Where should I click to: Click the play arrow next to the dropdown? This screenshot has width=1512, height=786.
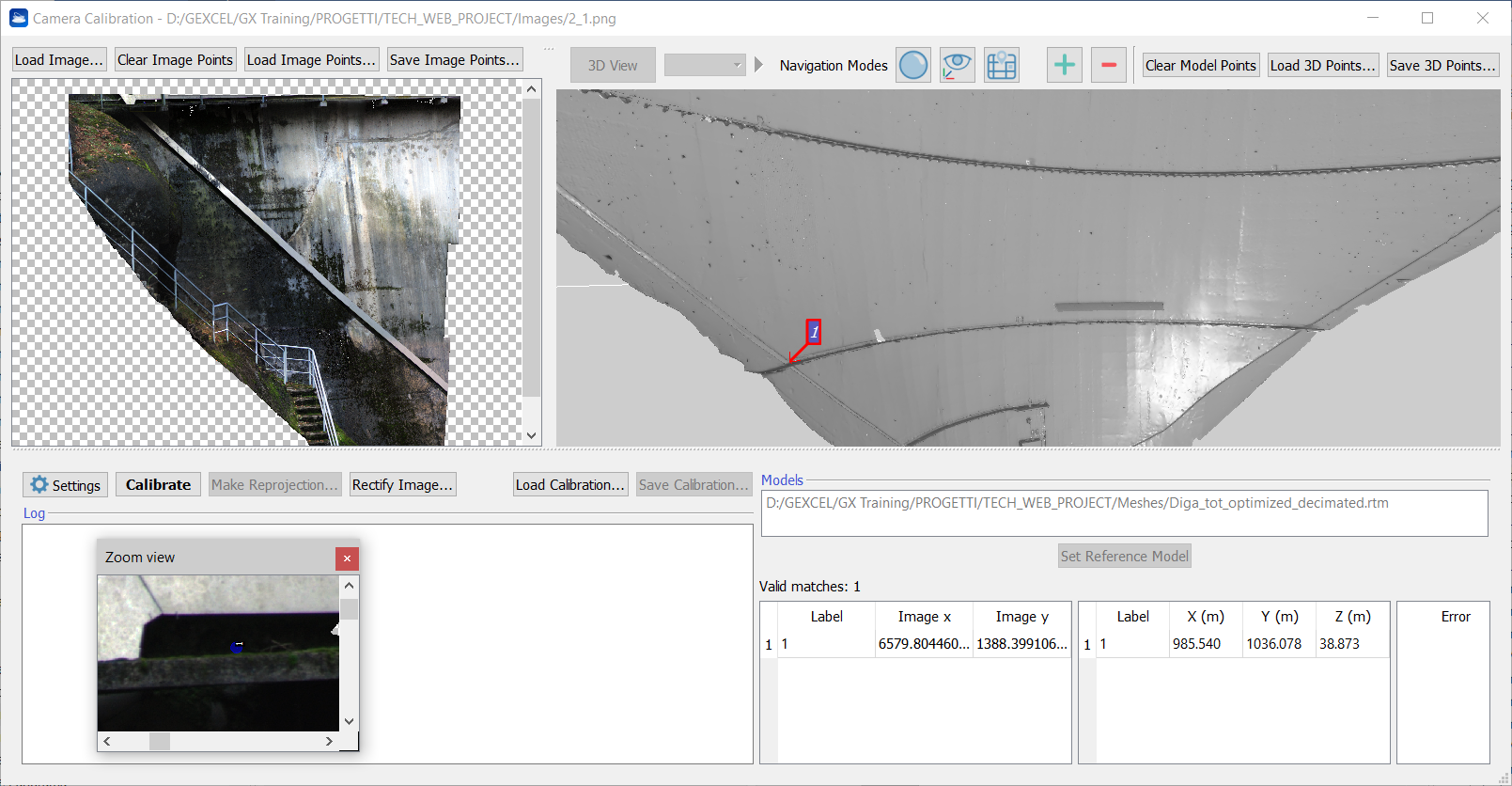coord(759,65)
